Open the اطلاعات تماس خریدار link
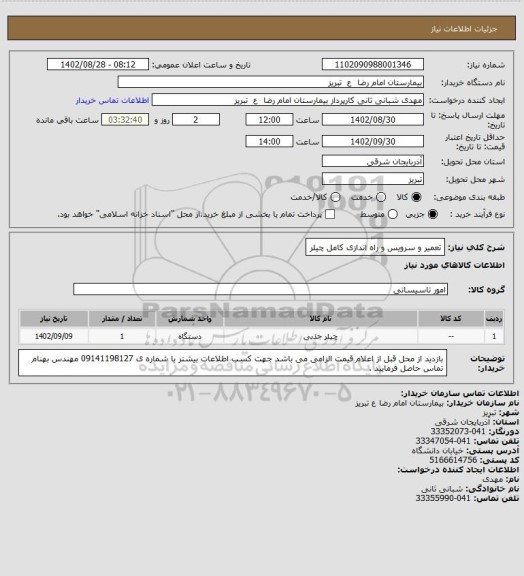The width and height of the screenshot is (524, 576). point(112,100)
